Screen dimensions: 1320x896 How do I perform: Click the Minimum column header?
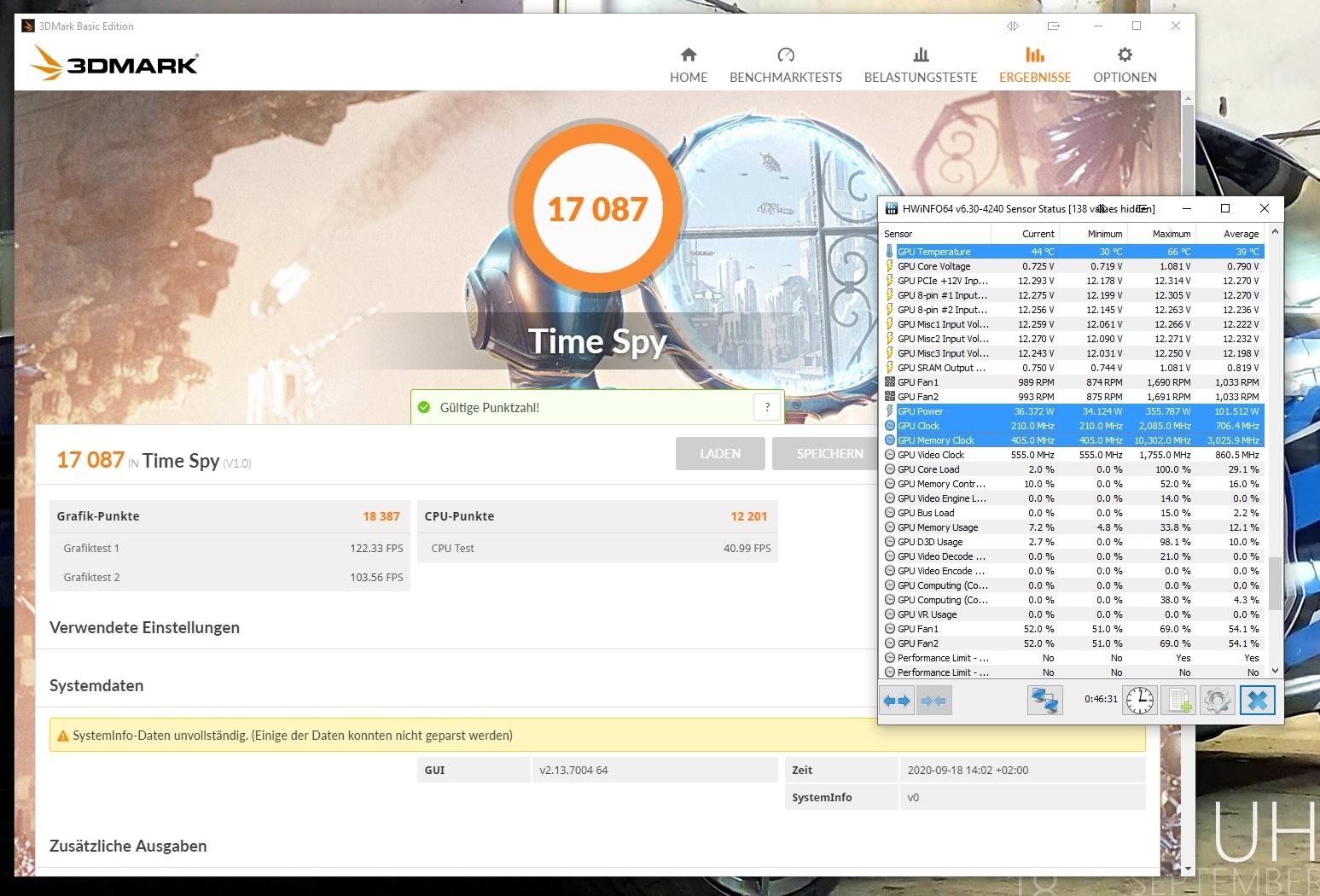[x=1093, y=233]
